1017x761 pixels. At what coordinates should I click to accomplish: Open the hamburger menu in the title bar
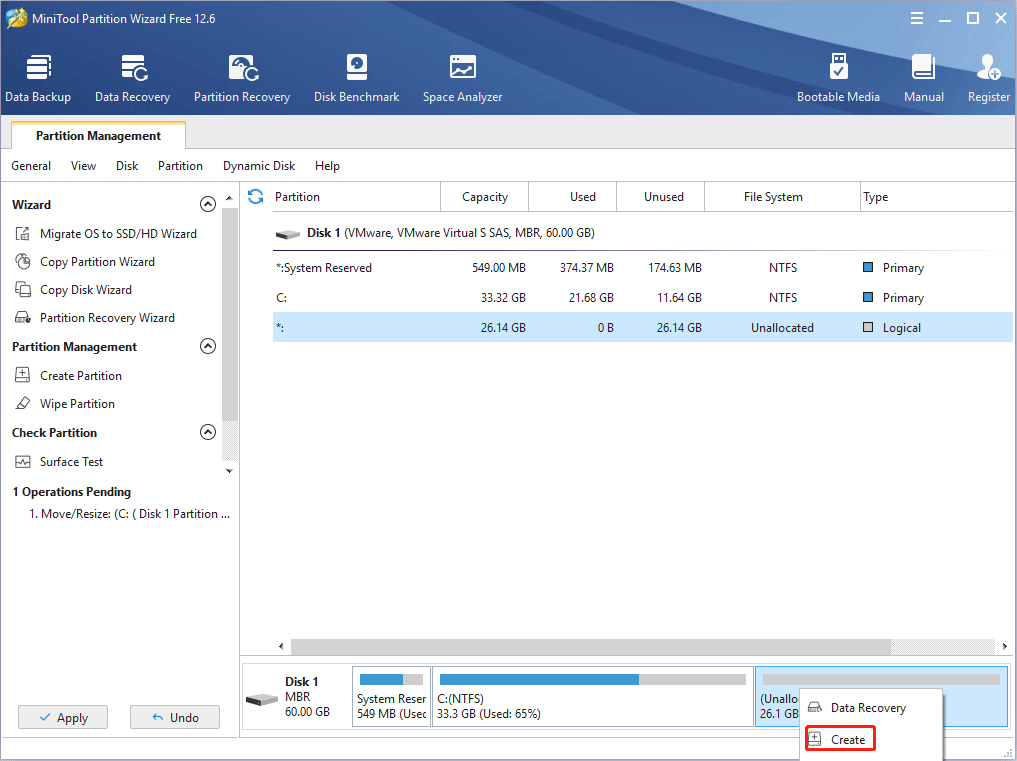916,18
